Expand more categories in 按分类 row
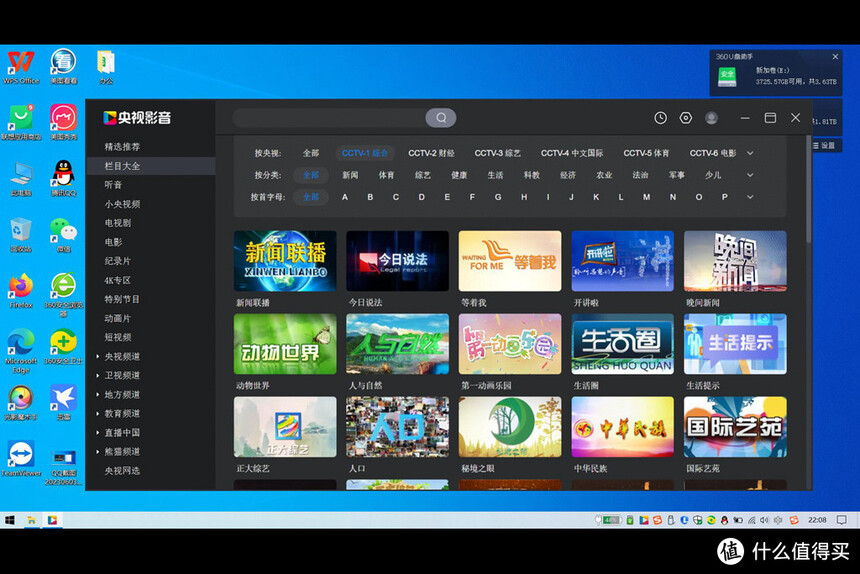 click(x=750, y=175)
